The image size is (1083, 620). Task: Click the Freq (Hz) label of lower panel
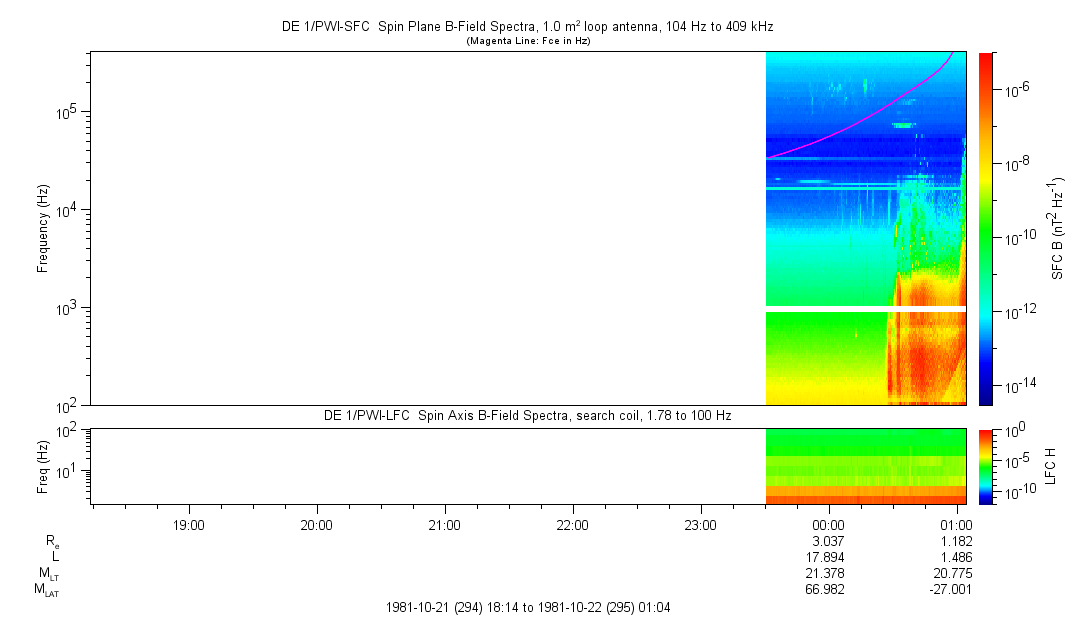pyautogui.click(x=43, y=465)
